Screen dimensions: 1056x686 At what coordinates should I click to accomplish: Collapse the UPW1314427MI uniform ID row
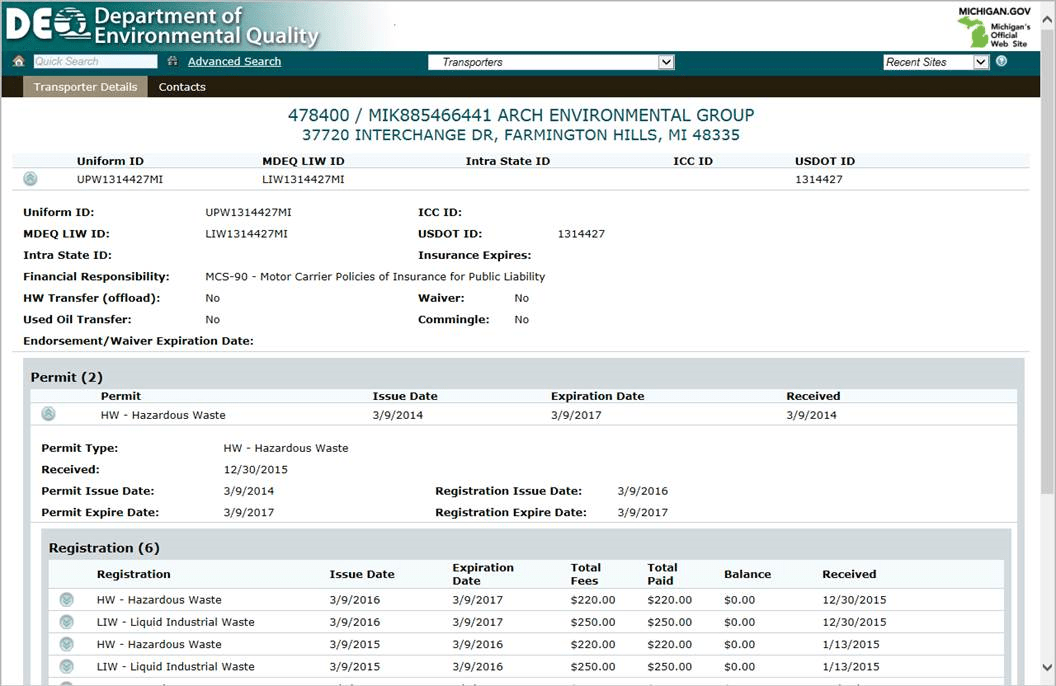(30, 179)
